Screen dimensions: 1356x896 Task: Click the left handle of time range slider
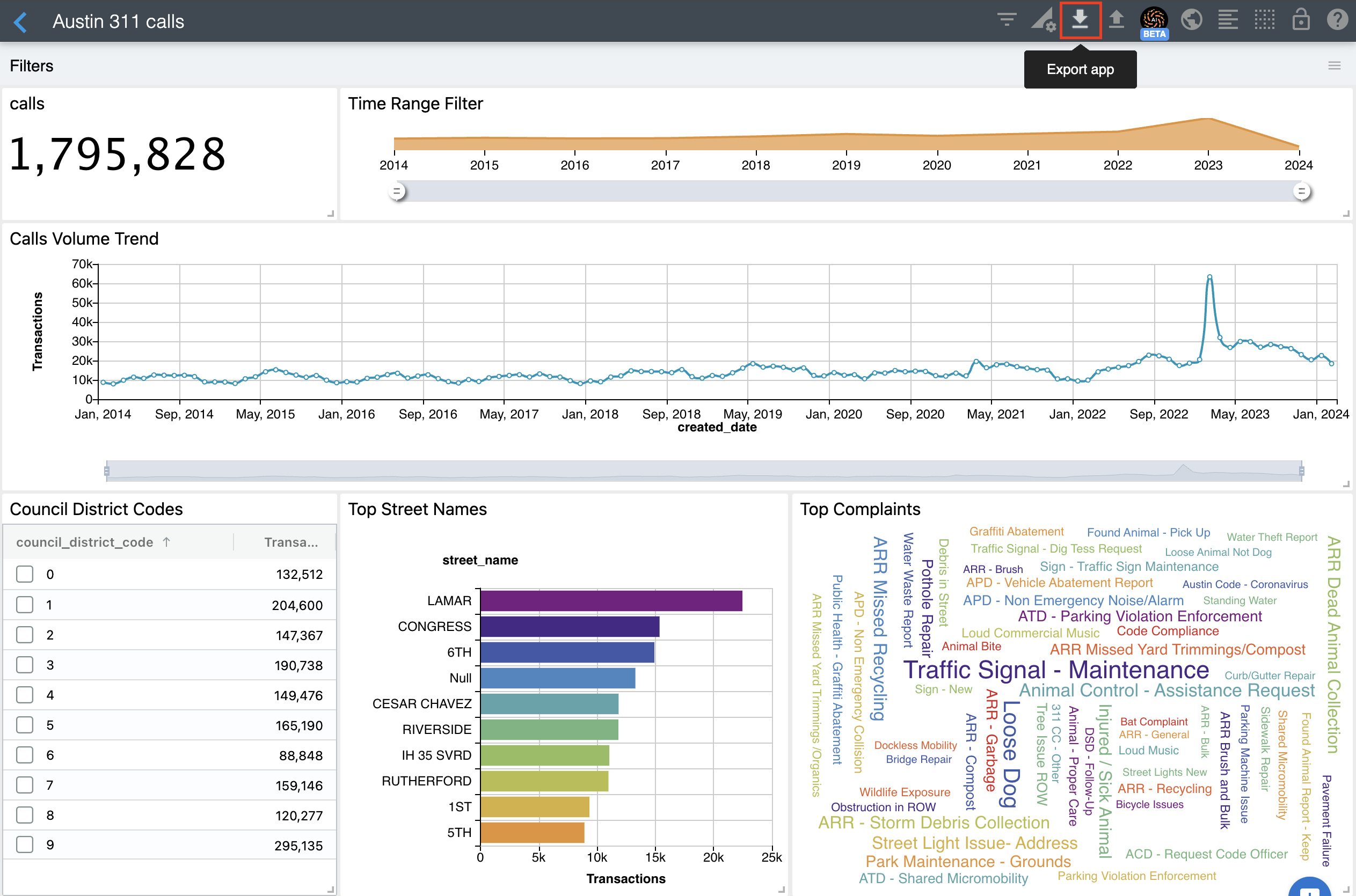[397, 191]
